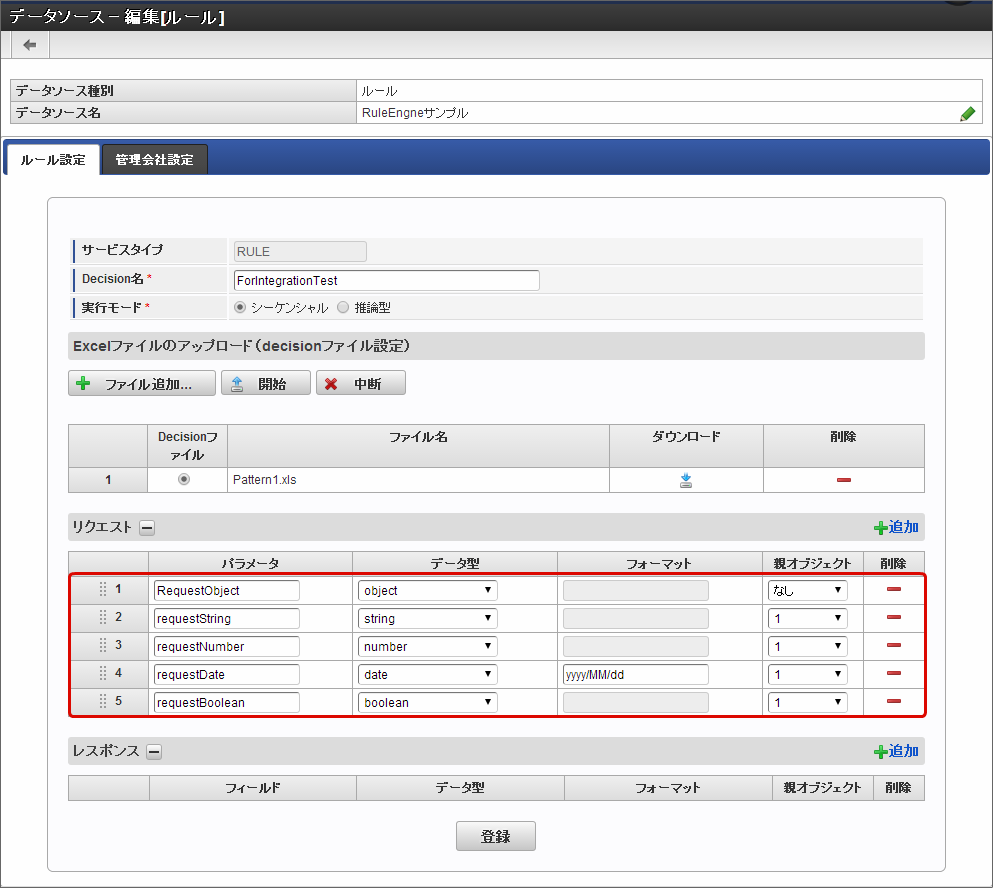This screenshot has height=888, width=993.
Task: Switch to 管理会社設定 tab
Action: pyautogui.click(x=154, y=160)
